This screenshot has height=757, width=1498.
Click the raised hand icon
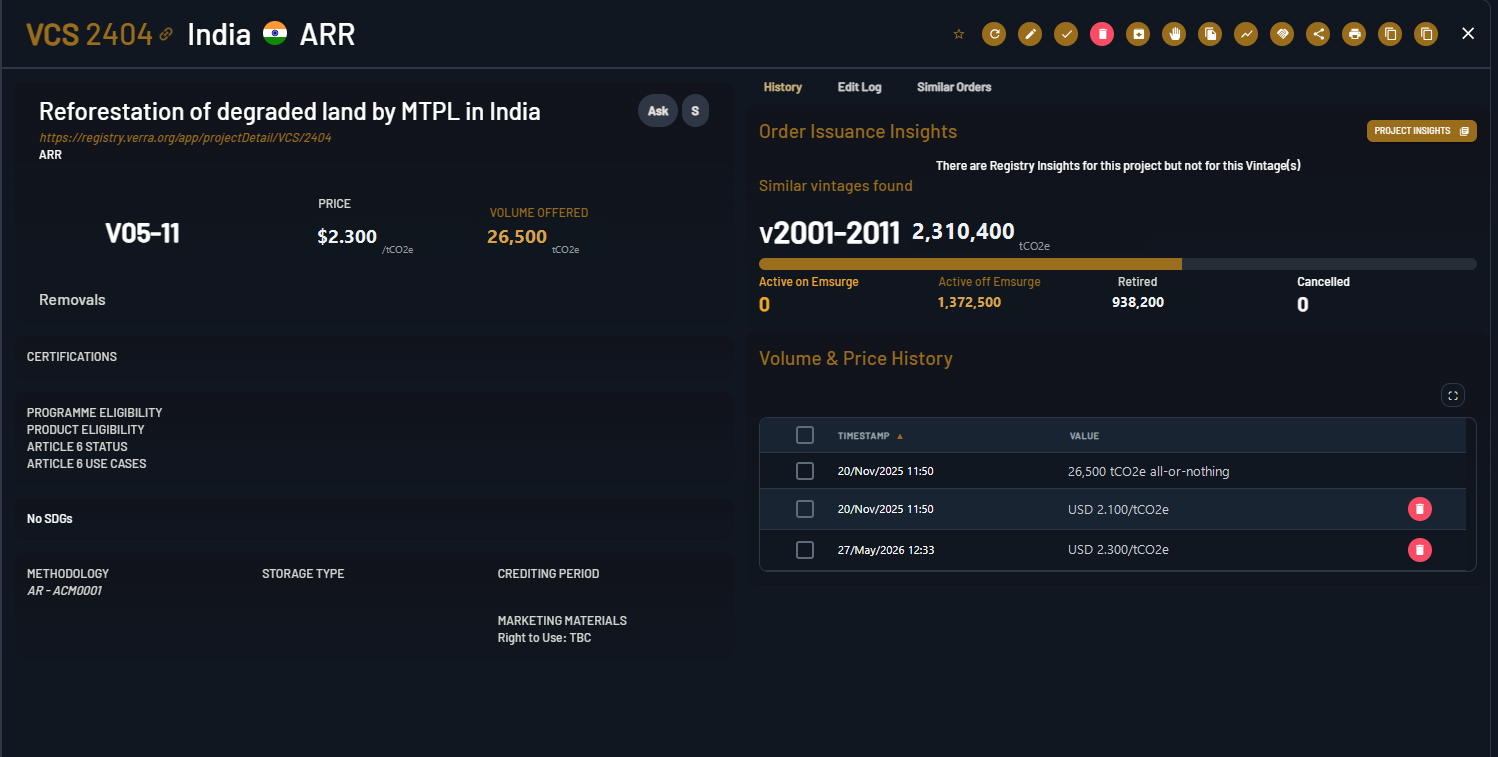pos(1175,34)
